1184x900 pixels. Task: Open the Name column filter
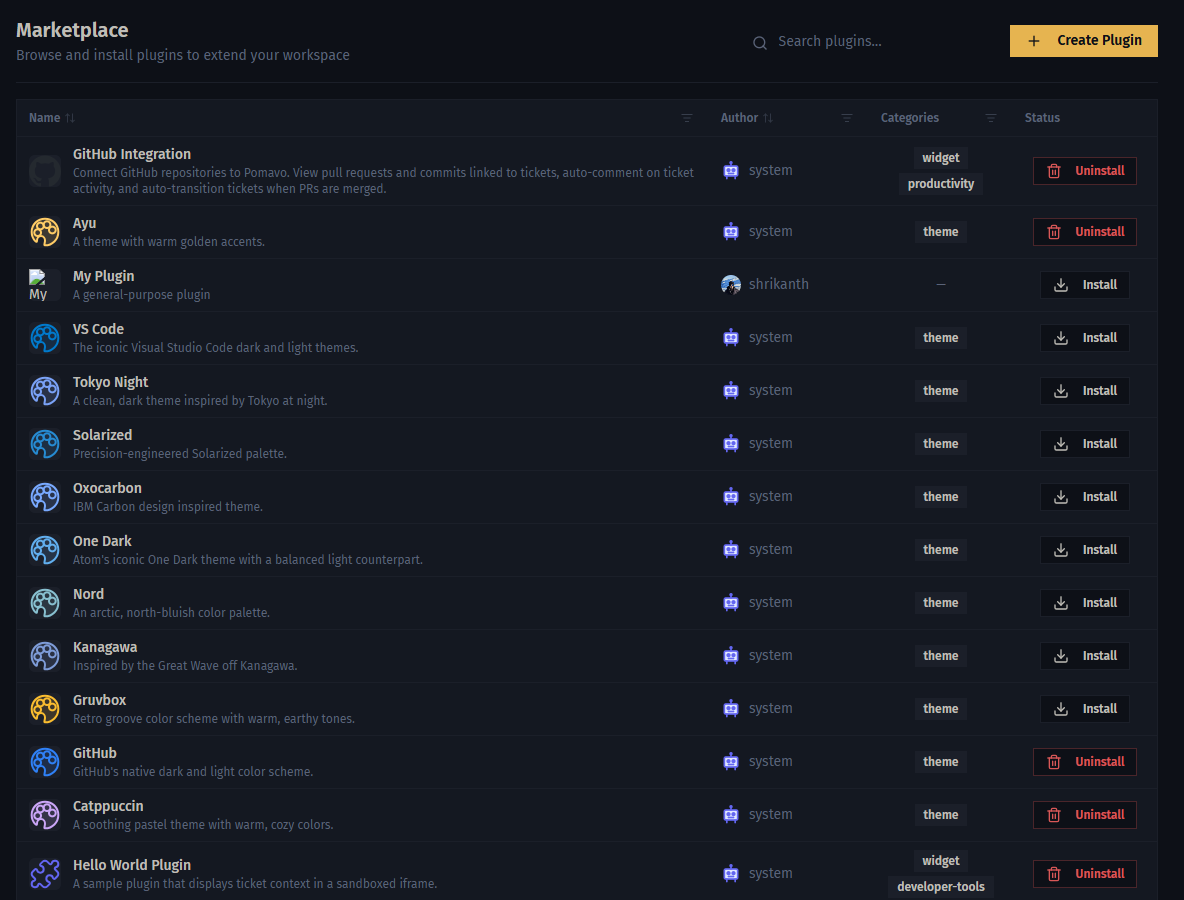click(686, 118)
